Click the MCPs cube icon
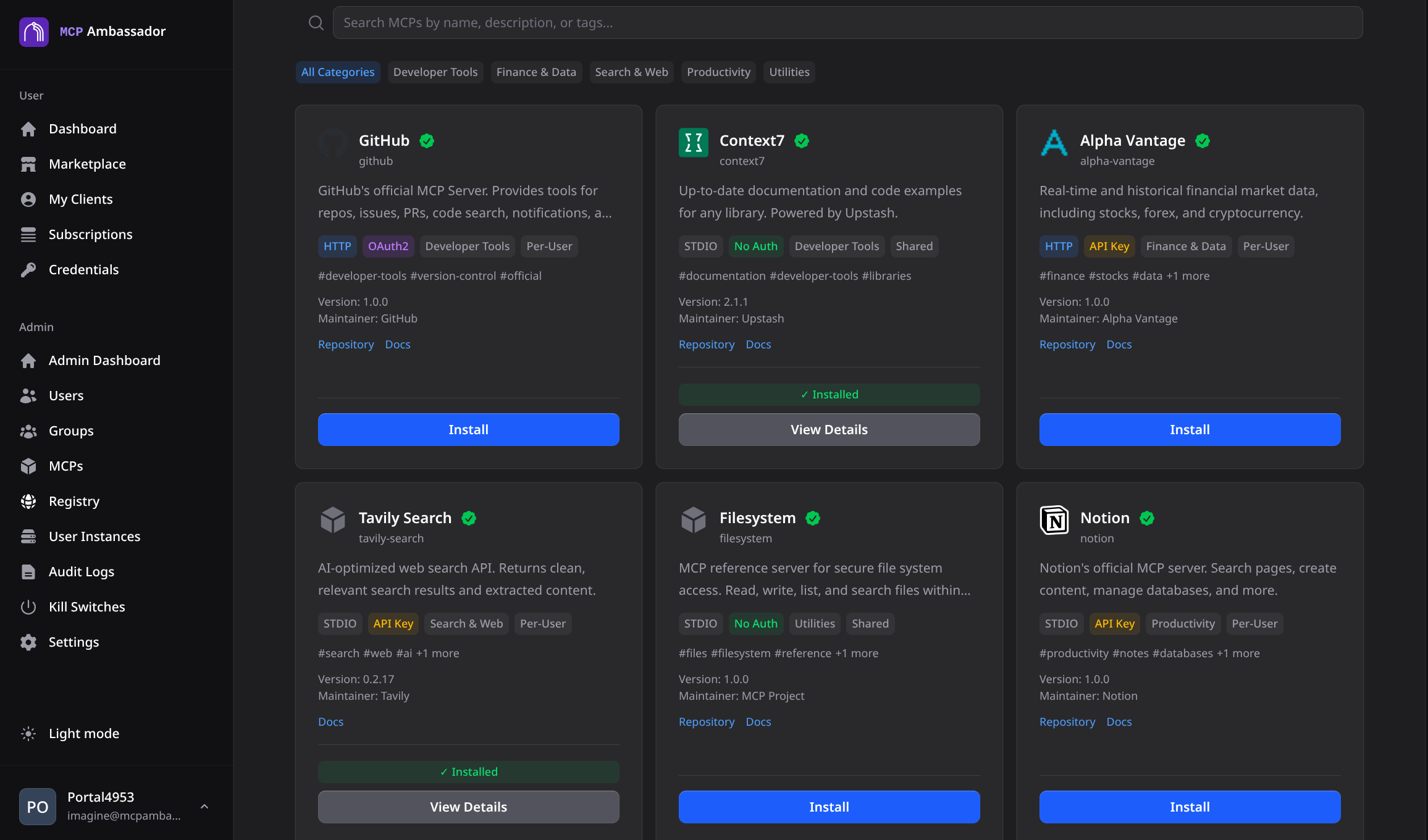 (x=28, y=466)
